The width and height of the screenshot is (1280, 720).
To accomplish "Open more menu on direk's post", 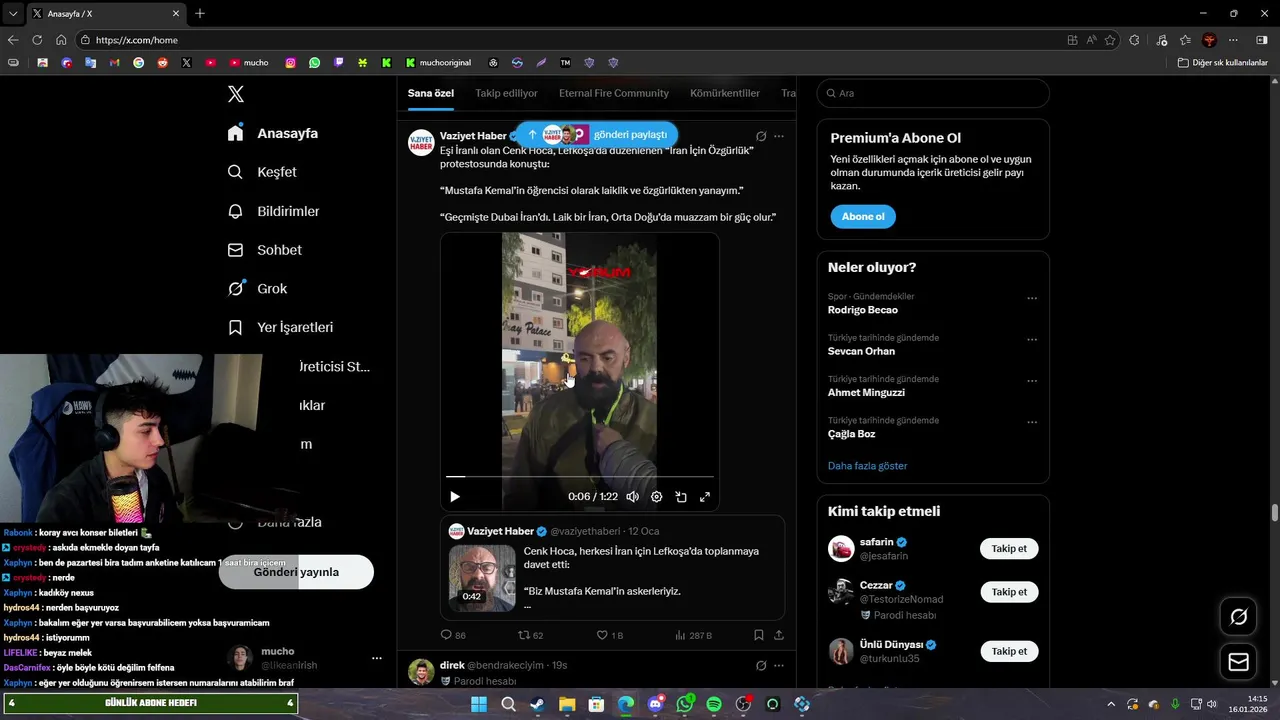I will click(779, 665).
